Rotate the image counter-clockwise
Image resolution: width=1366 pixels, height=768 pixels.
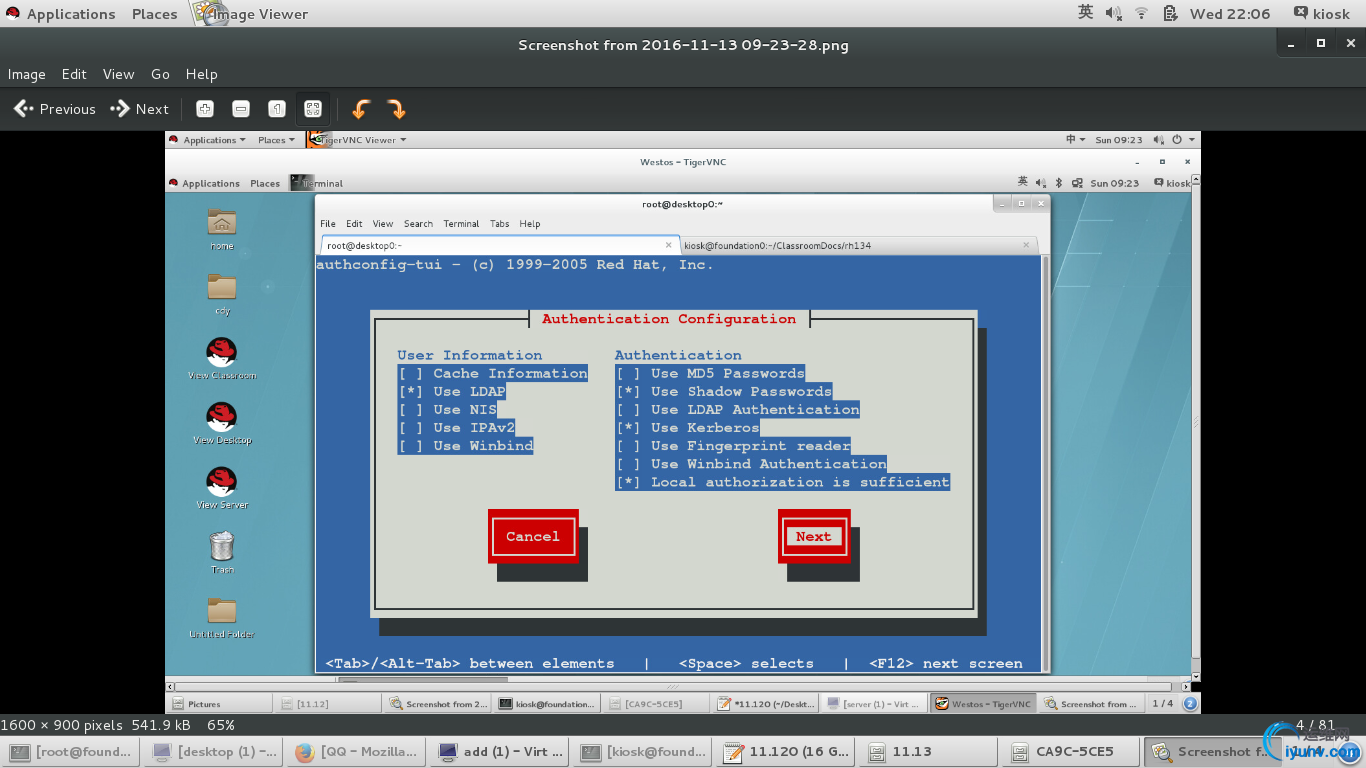361,109
